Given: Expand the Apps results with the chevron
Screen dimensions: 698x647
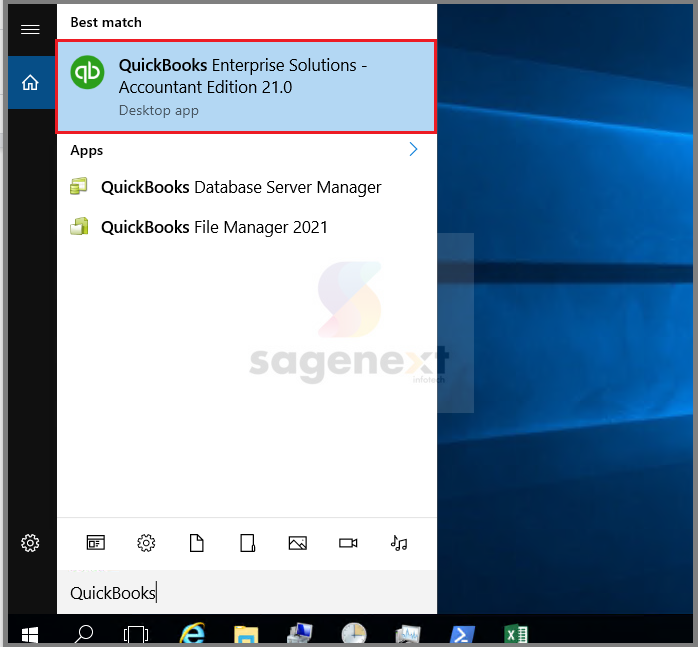Looking at the screenshot, I should tap(413, 149).
